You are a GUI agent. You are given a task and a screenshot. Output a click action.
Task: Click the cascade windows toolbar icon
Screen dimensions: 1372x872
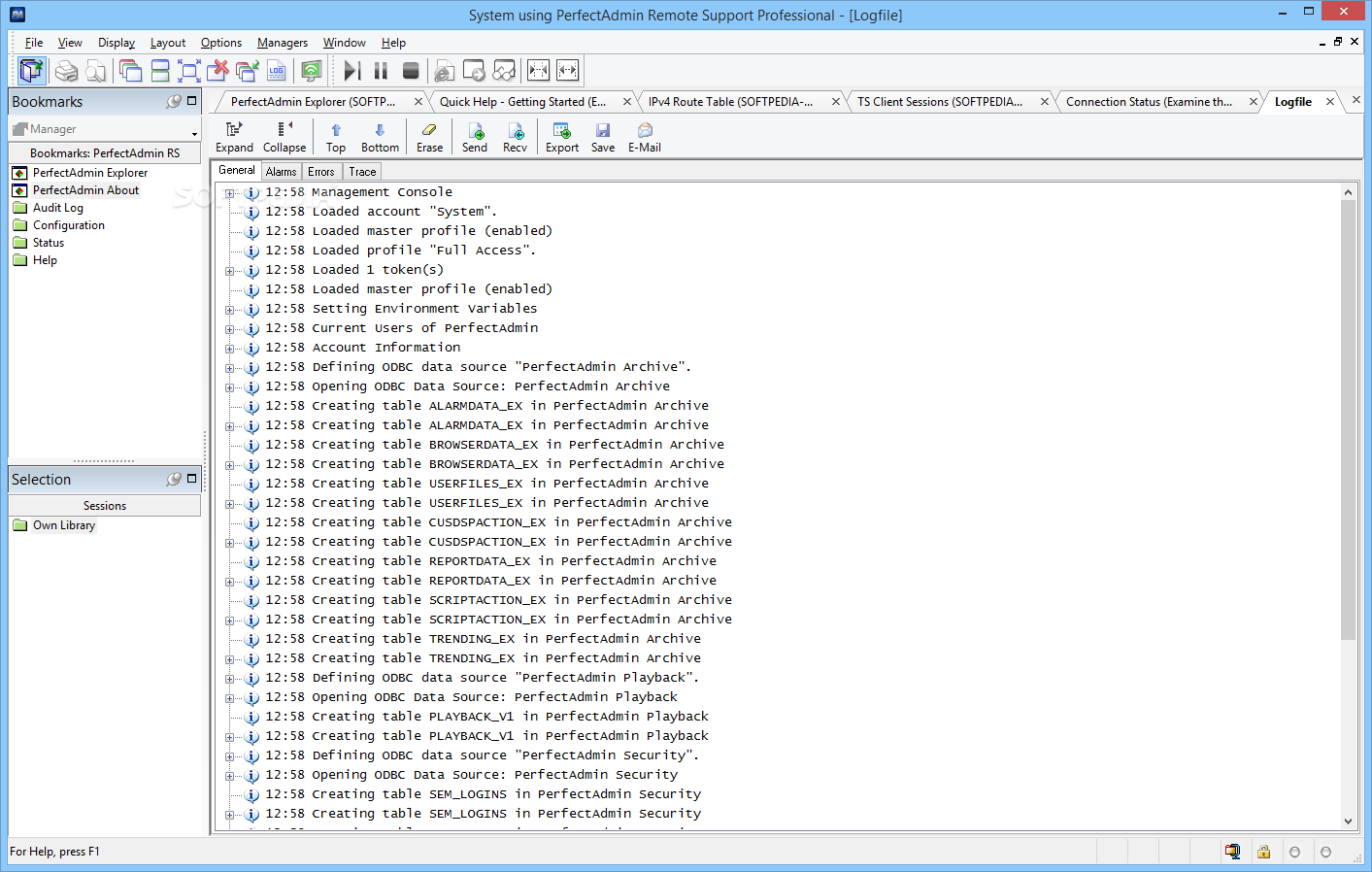[130, 71]
